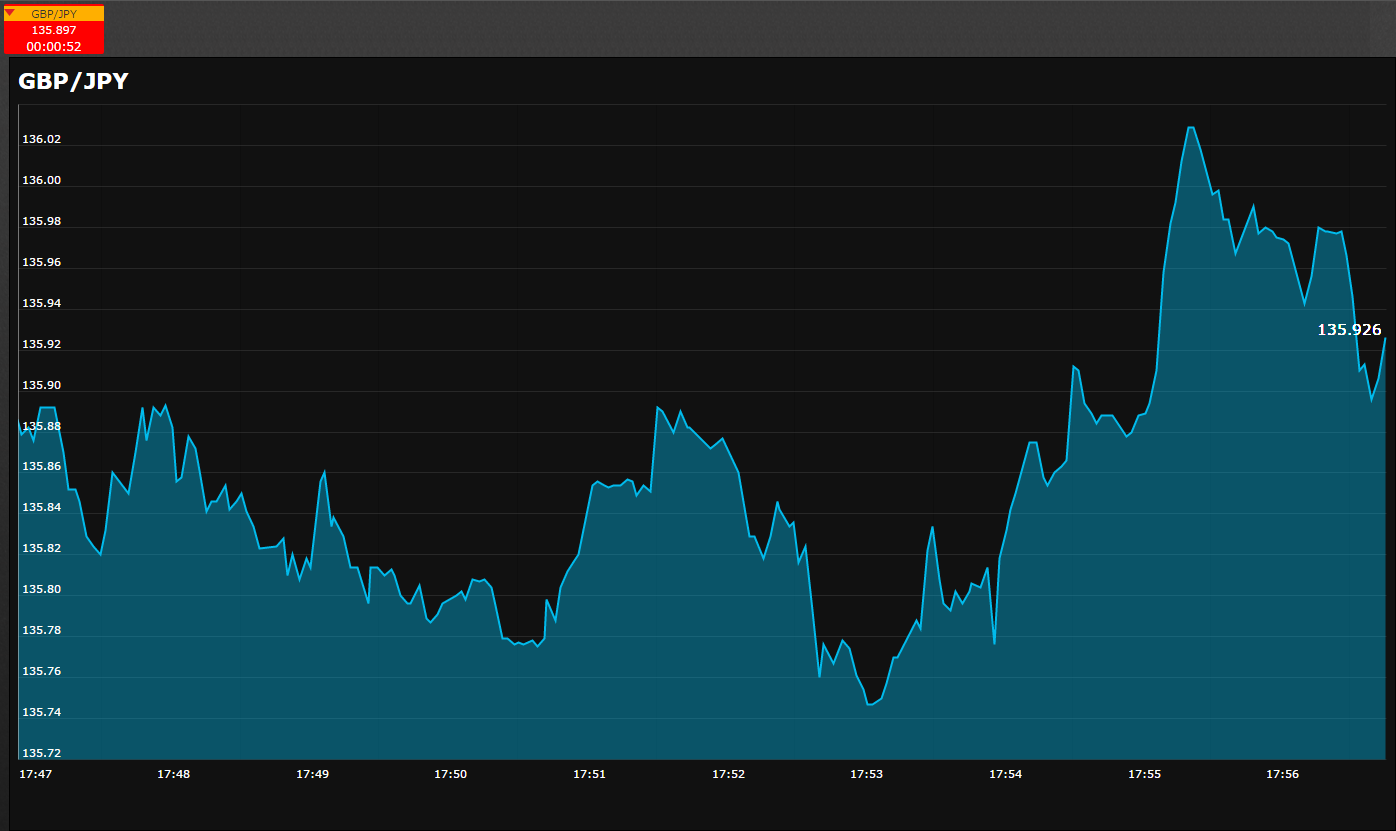1396x831 pixels.
Task: Click the 17:50 time axis label
Action: 451,774
